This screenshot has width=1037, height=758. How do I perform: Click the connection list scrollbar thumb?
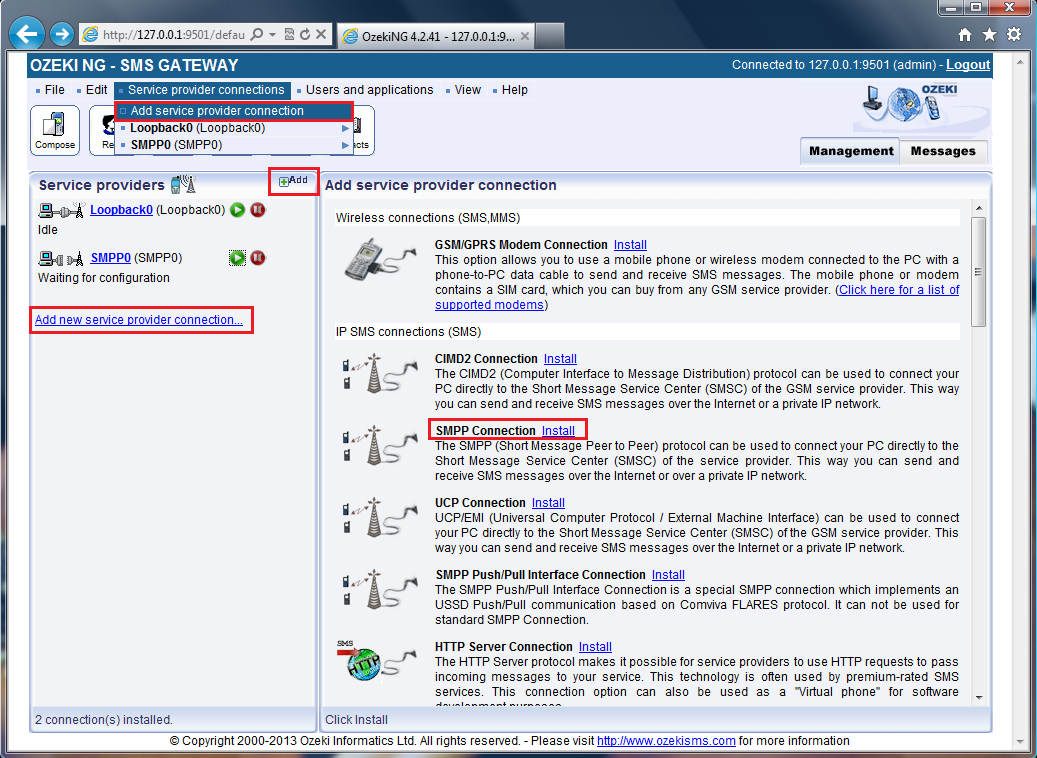pos(979,272)
